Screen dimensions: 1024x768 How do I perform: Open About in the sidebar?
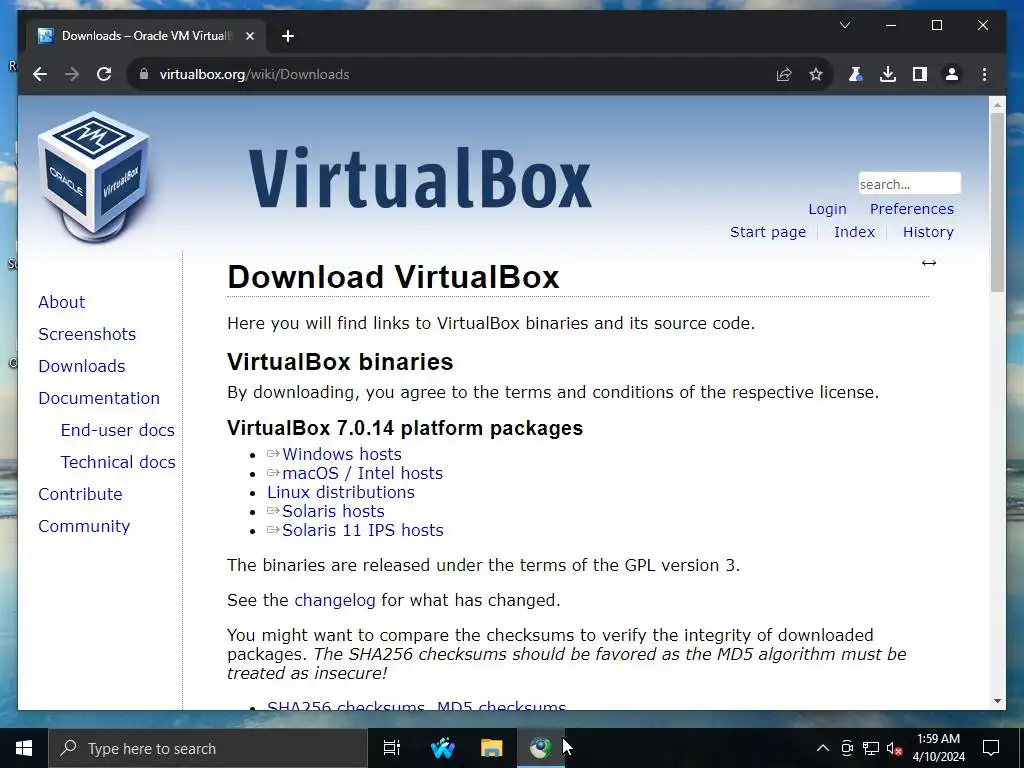(61, 302)
